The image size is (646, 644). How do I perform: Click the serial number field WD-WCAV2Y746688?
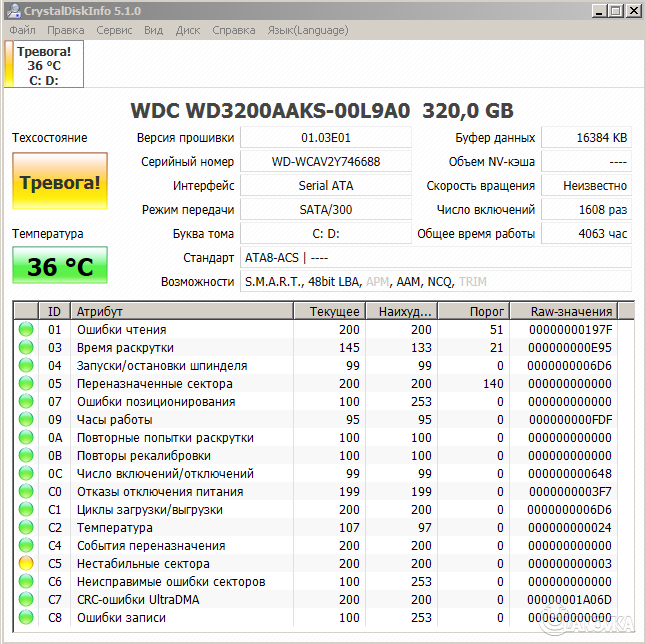[x=326, y=161]
